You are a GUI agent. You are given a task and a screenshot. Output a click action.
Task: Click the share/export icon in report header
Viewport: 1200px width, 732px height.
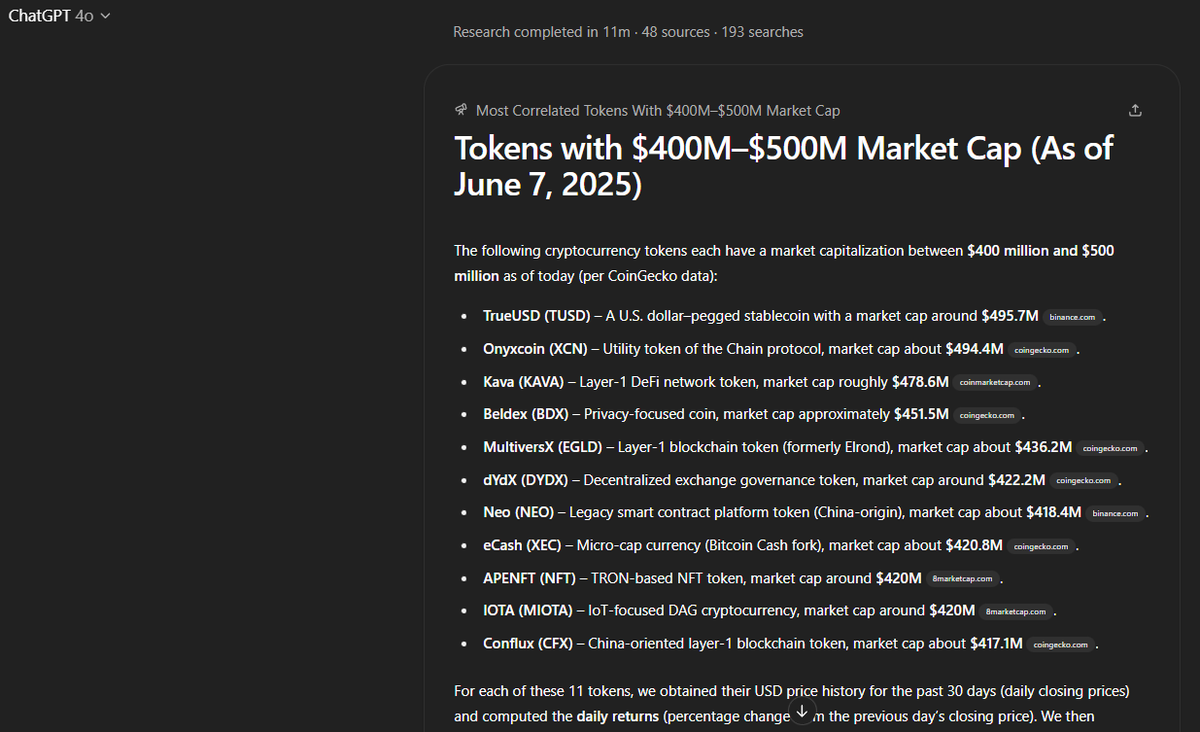[x=1134, y=110]
